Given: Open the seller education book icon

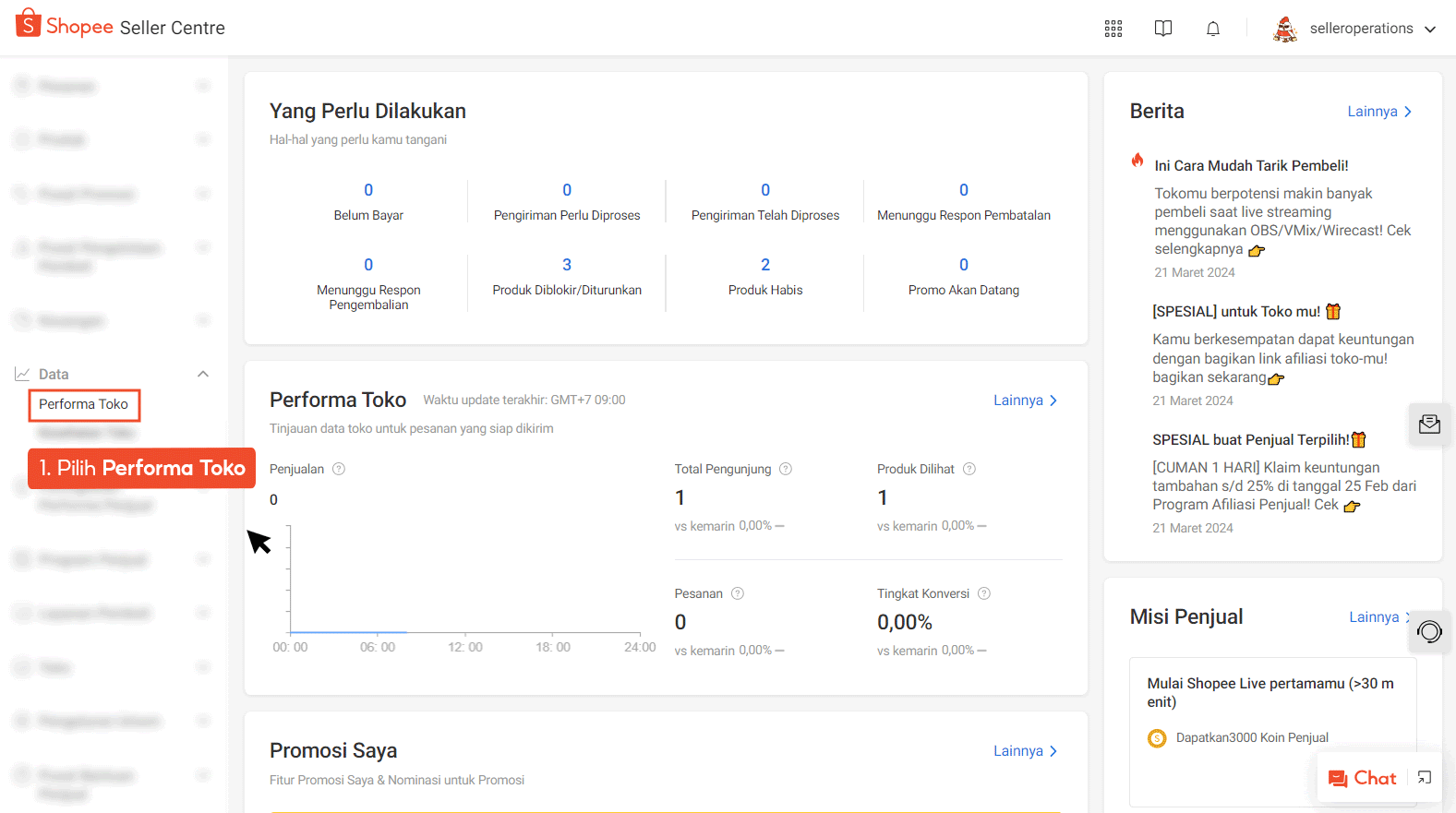Looking at the screenshot, I should 1163,29.
